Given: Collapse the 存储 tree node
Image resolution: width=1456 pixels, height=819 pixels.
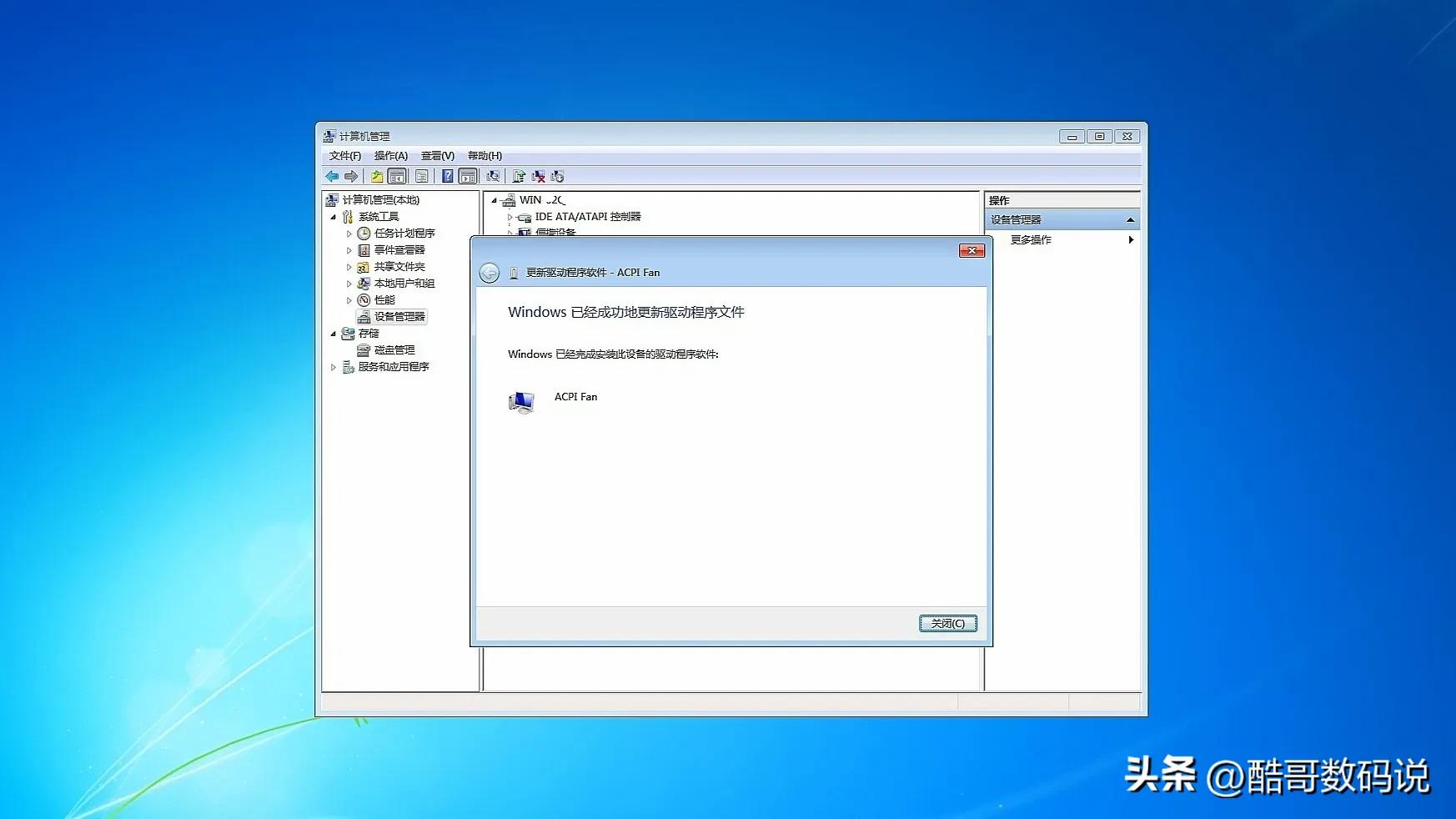Looking at the screenshot, I should [334, 334].
